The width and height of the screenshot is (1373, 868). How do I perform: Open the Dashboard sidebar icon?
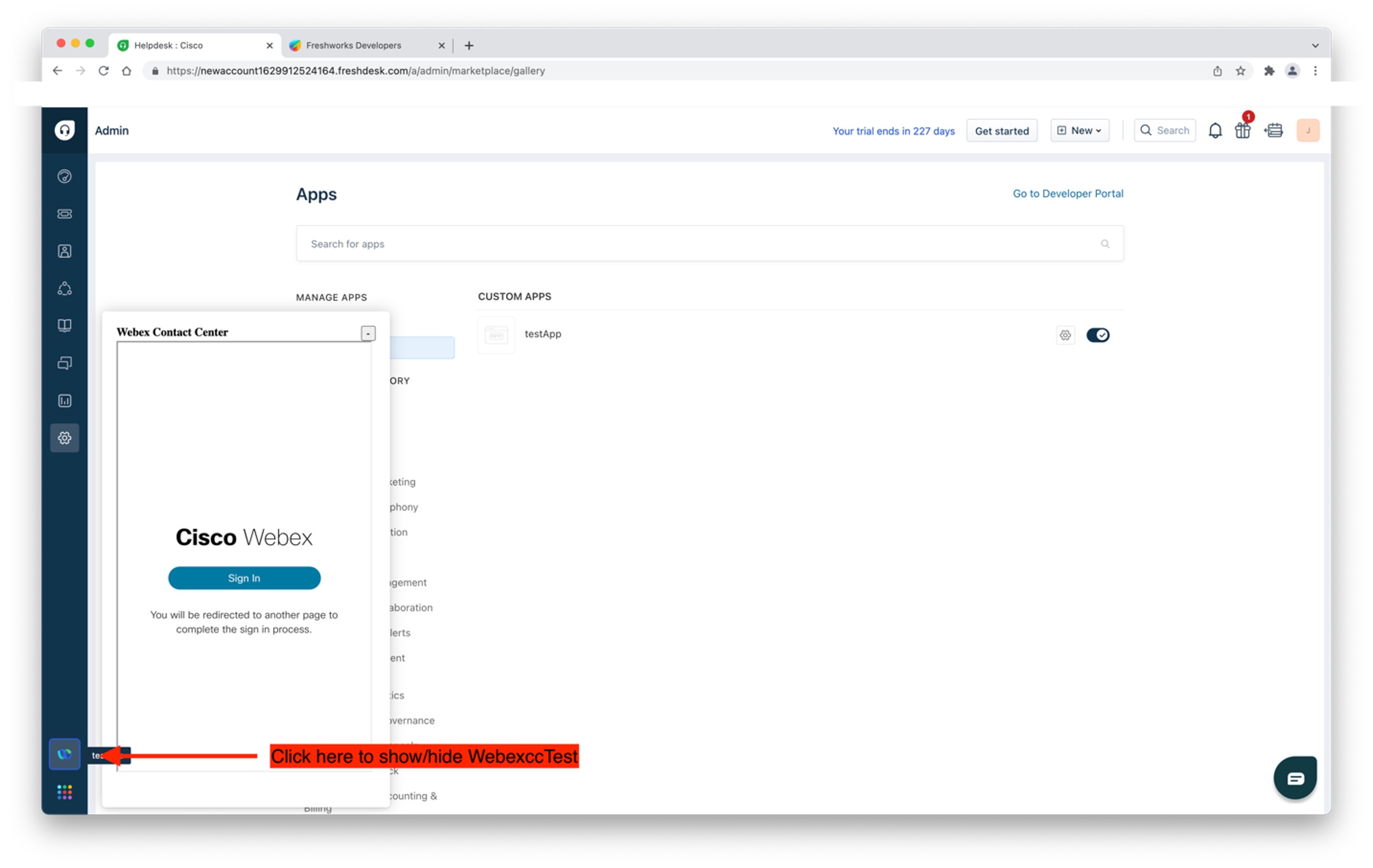64,177
